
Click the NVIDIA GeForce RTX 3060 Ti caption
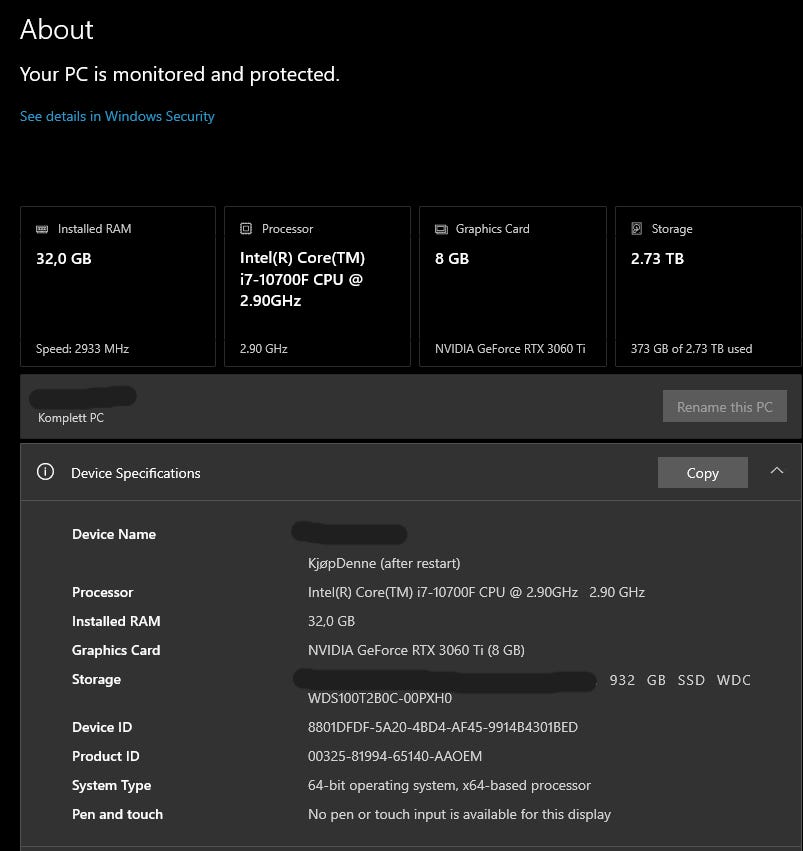point(510,349)
